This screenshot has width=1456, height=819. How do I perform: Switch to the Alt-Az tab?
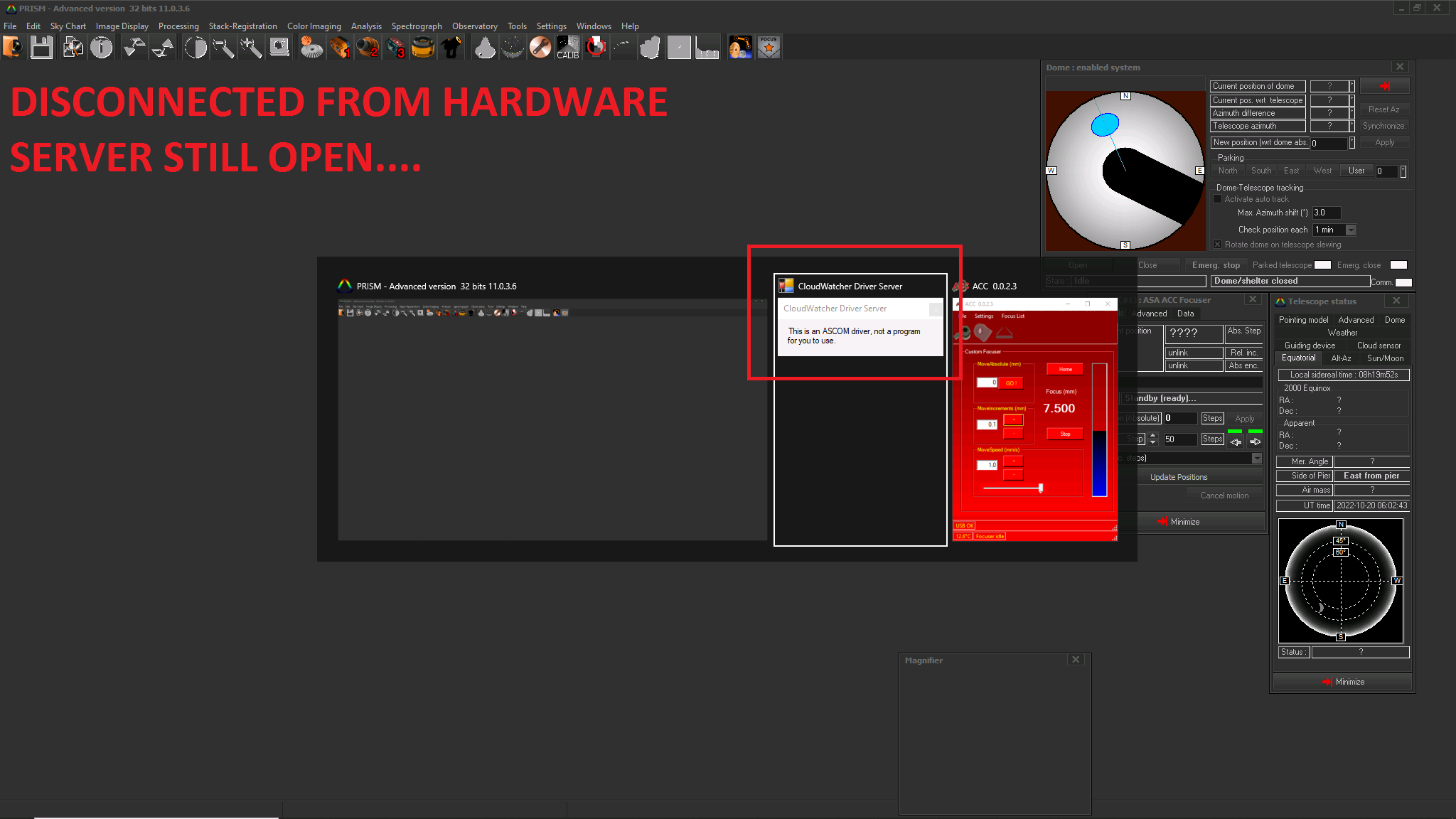click(1340, 358)
